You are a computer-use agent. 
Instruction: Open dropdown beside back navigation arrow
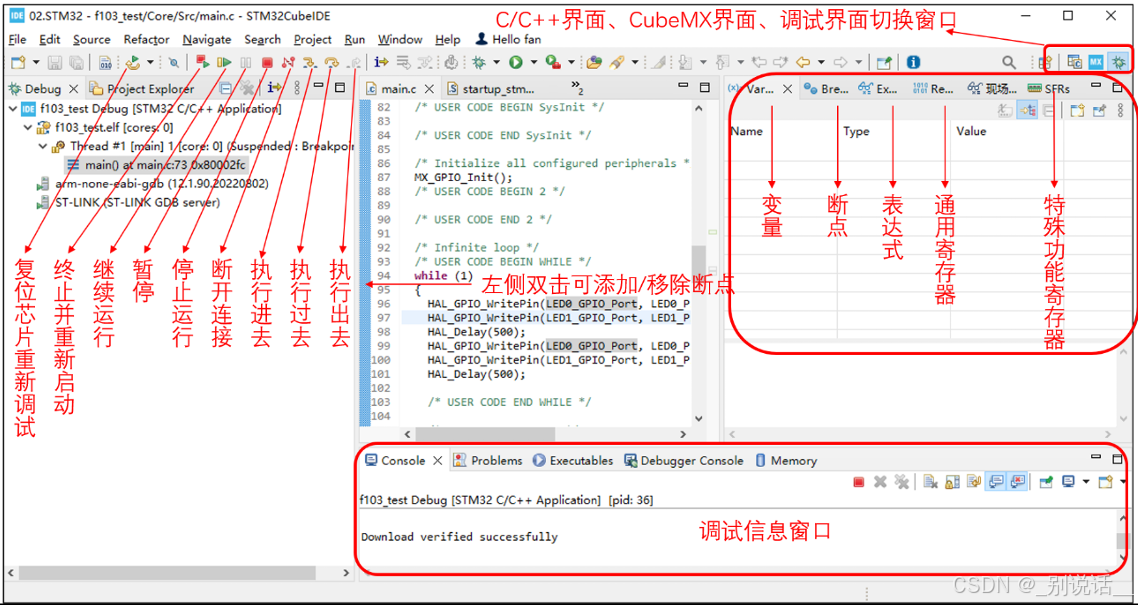[821, 62]
